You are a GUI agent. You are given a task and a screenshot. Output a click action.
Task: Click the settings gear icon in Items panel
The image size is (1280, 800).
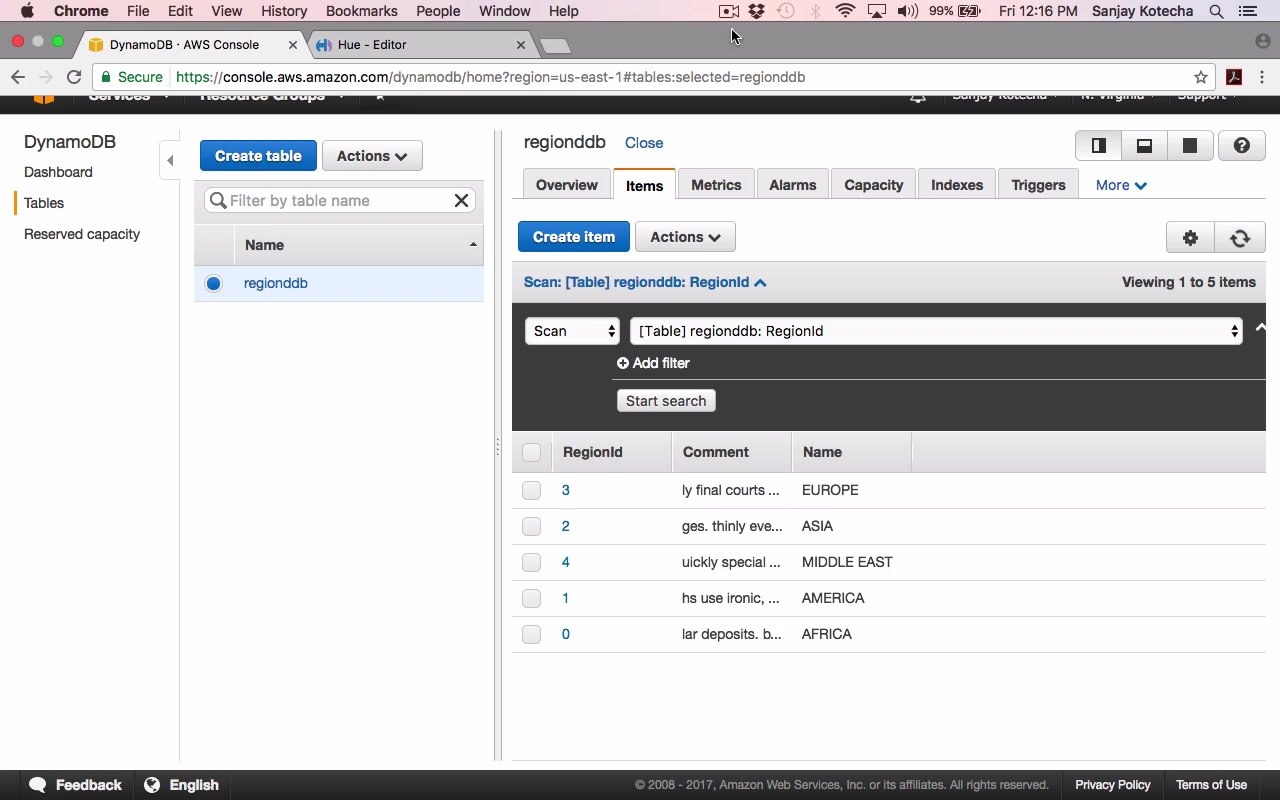coord(1190,237)
